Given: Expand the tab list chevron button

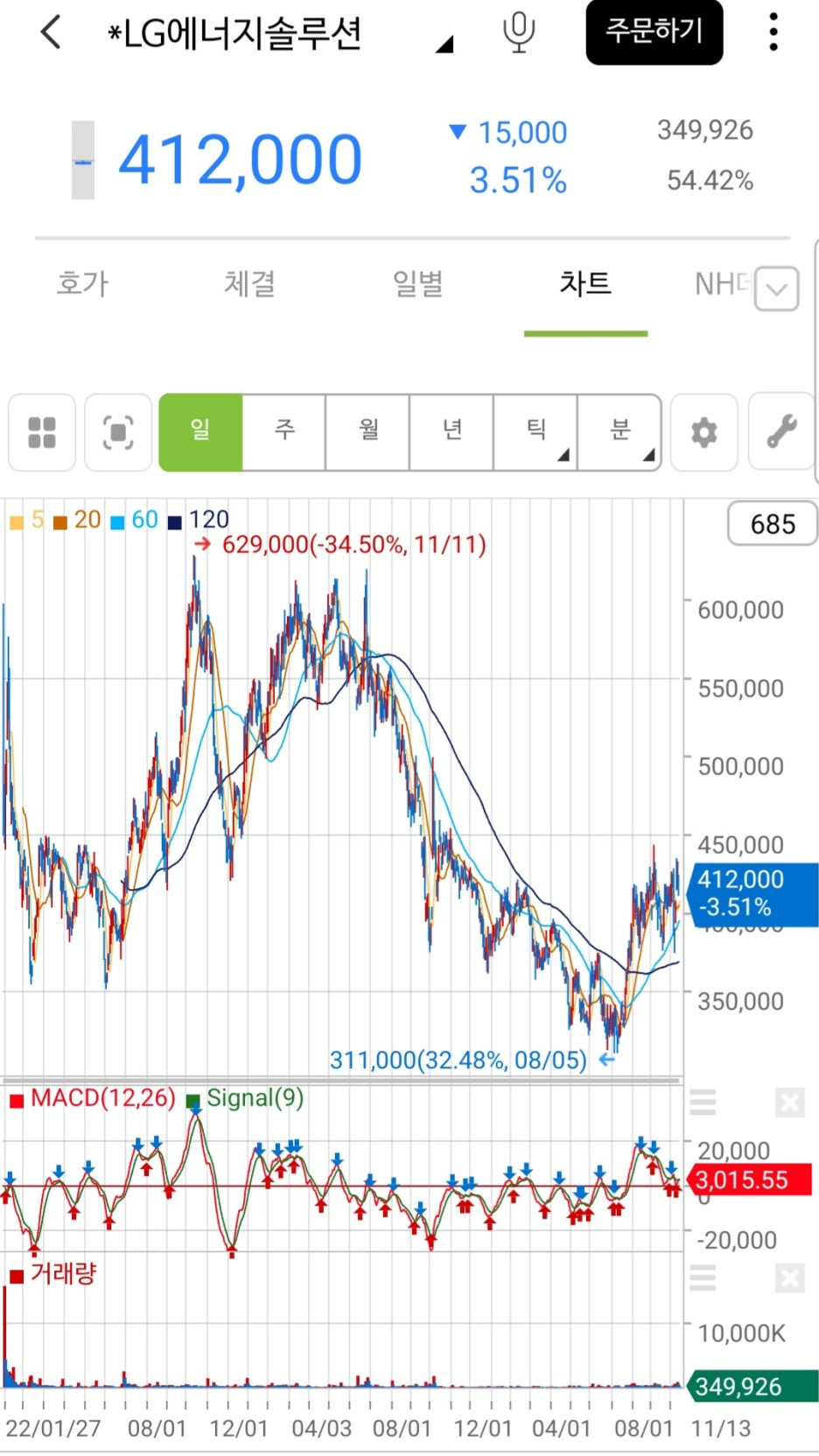Looking at the screenshot, I should pyautogui.click(x=777, y=289).
